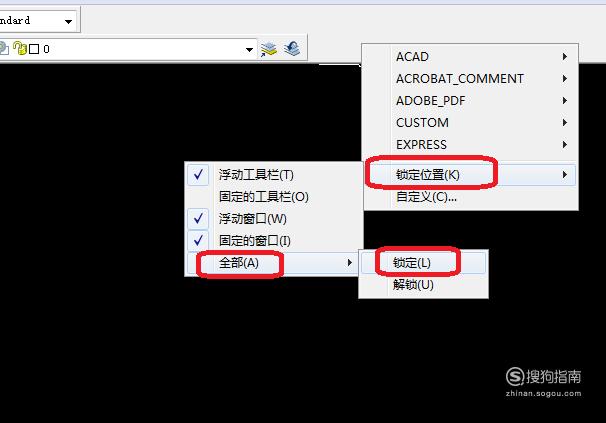606x423 pixels.
Task: Toggle 固定的窗口(I) checkmark
Action: [198, 241]
